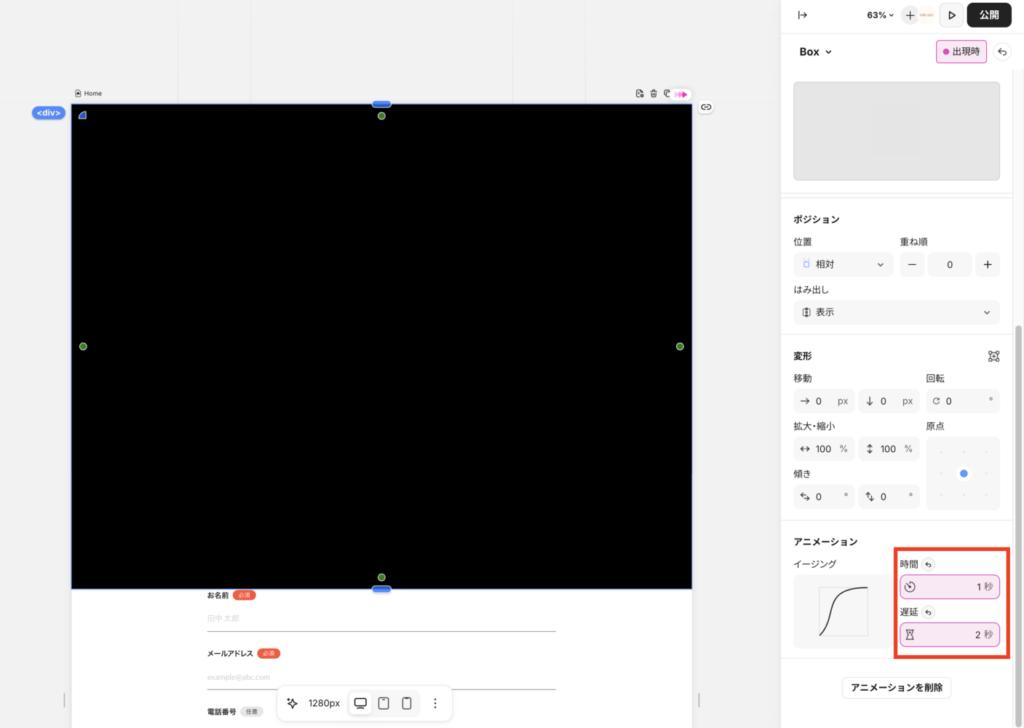Image resolution: width=1024 pixels, height=728 pixels.
Task: Switch to the mobile viewport
Action: (406, 703)
